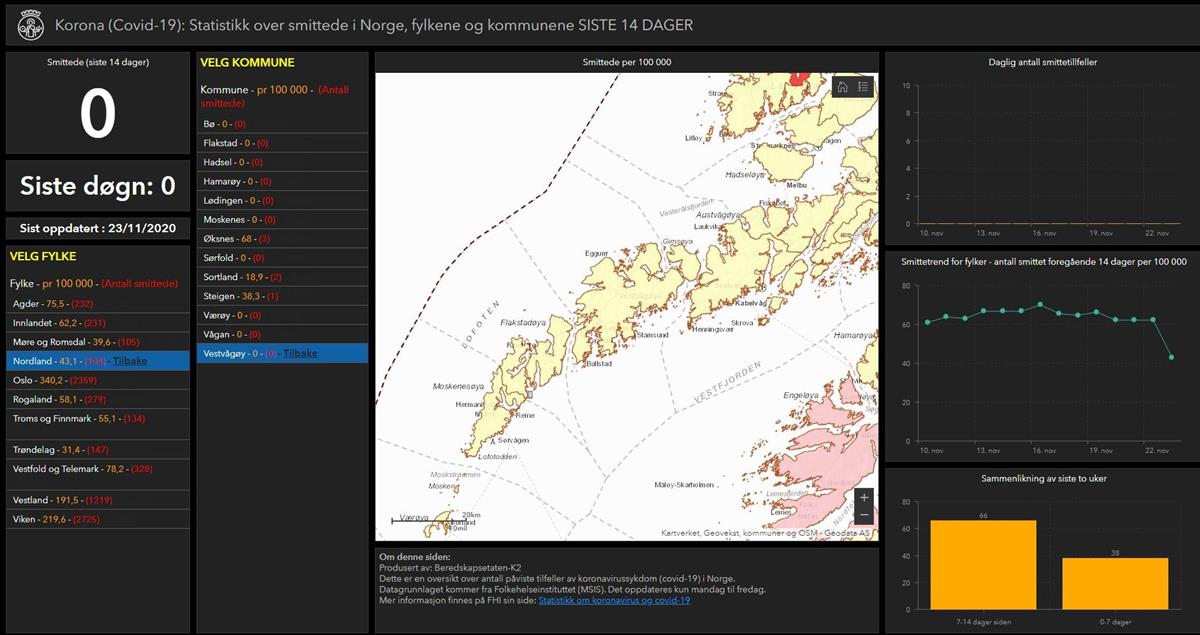Choose Sortland in the kommune list
The width and height of the screenshot is (1200, 635).
tap(242, 277)
